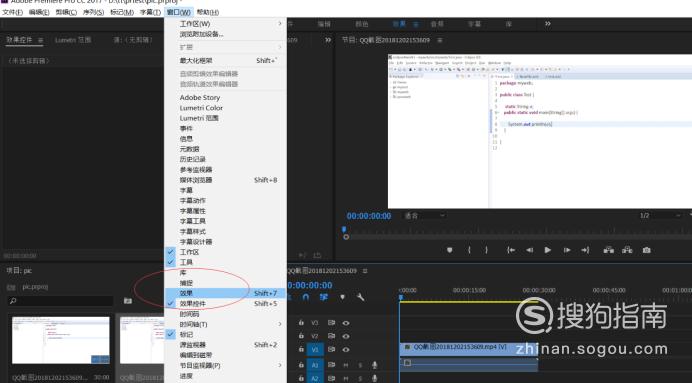
Task: Click search magnifier in Project panel
Action: tap(13, 301)
